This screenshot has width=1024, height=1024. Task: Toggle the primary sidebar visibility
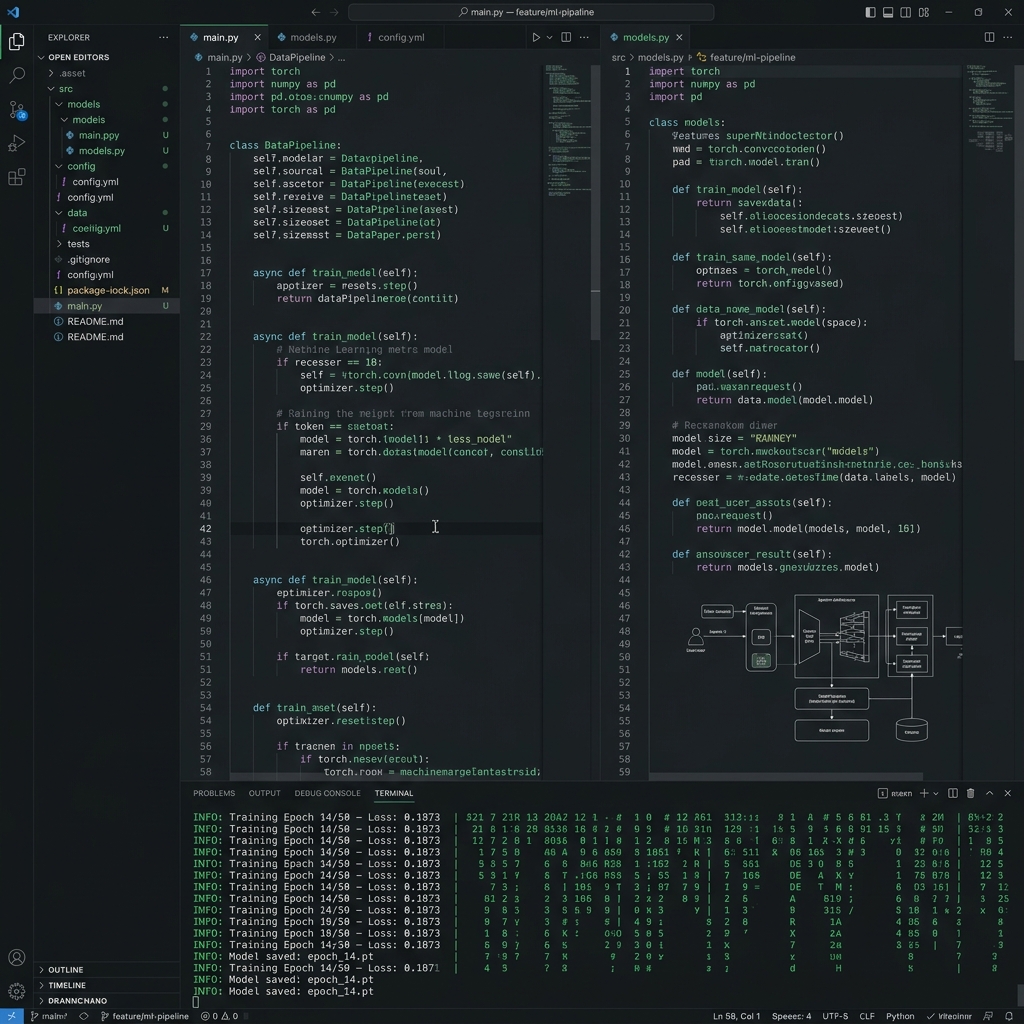click(869, 11)
